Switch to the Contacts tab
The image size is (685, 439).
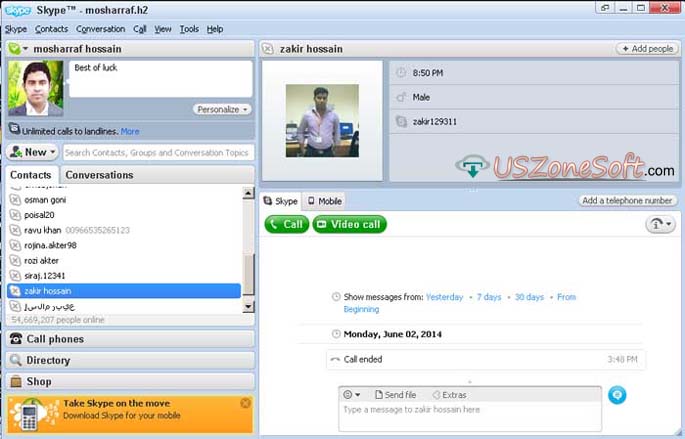click(x=31, y=175)
